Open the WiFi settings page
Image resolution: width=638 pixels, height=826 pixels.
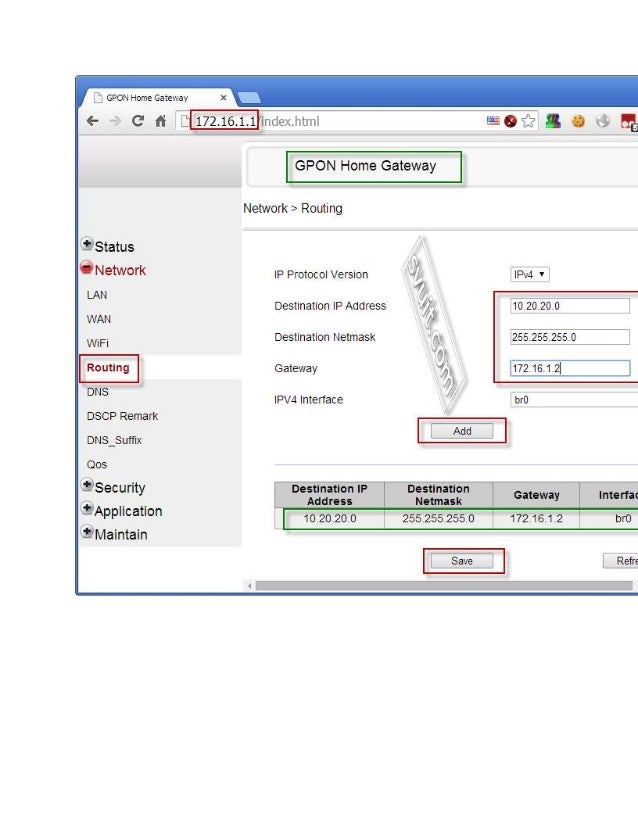point(97,343)
